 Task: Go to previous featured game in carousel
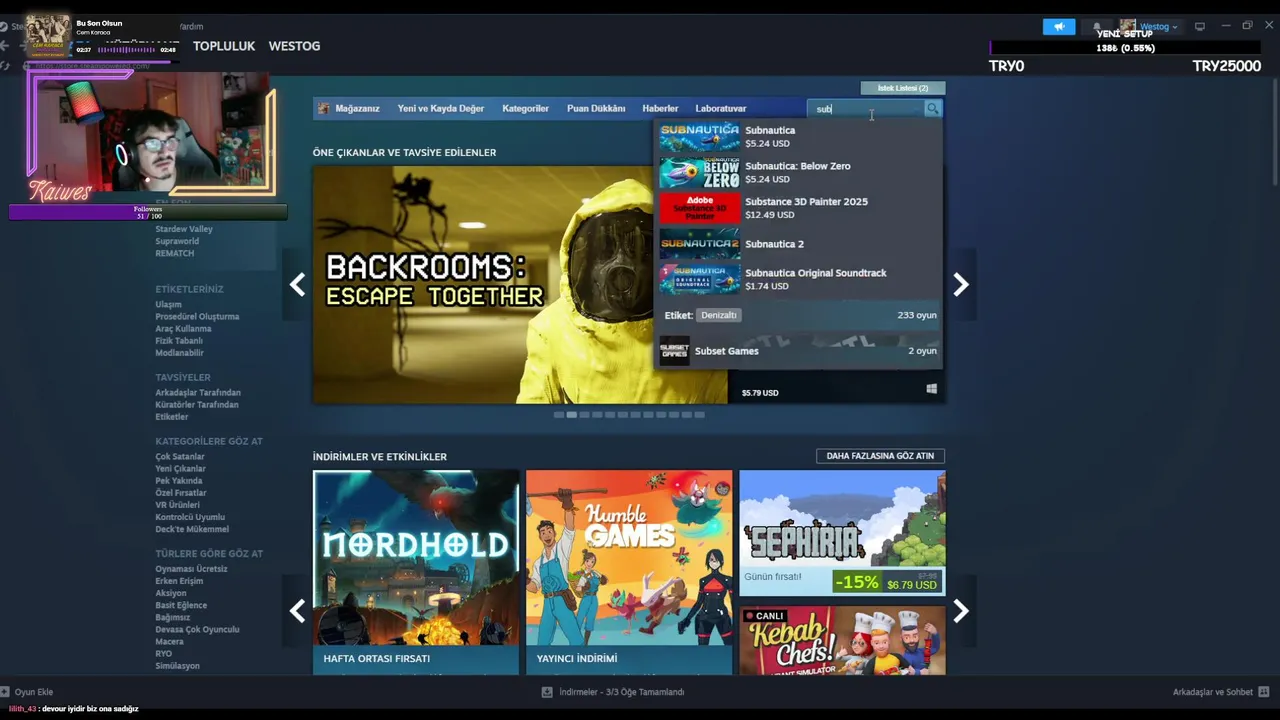pyautogui.click(x=297, y=285)
